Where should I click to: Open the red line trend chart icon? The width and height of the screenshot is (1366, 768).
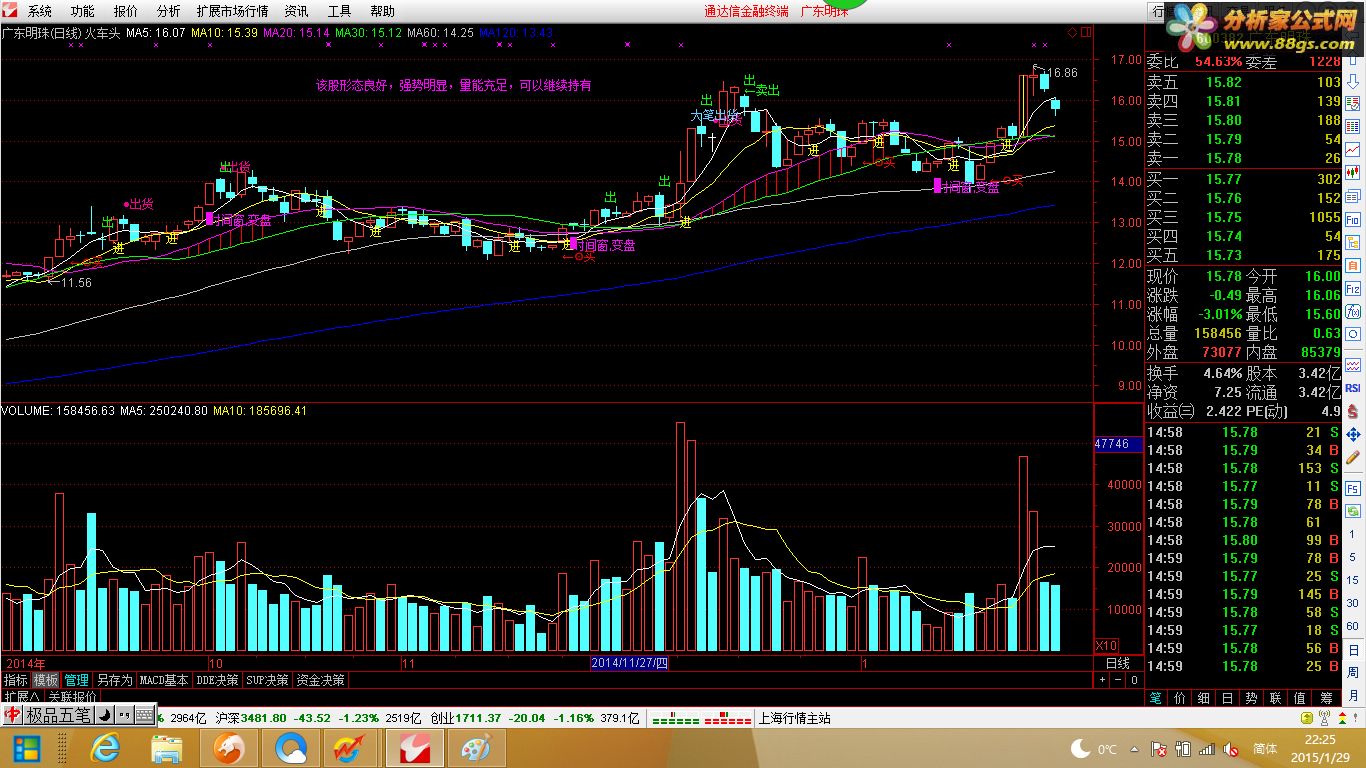click(1353, 148)
